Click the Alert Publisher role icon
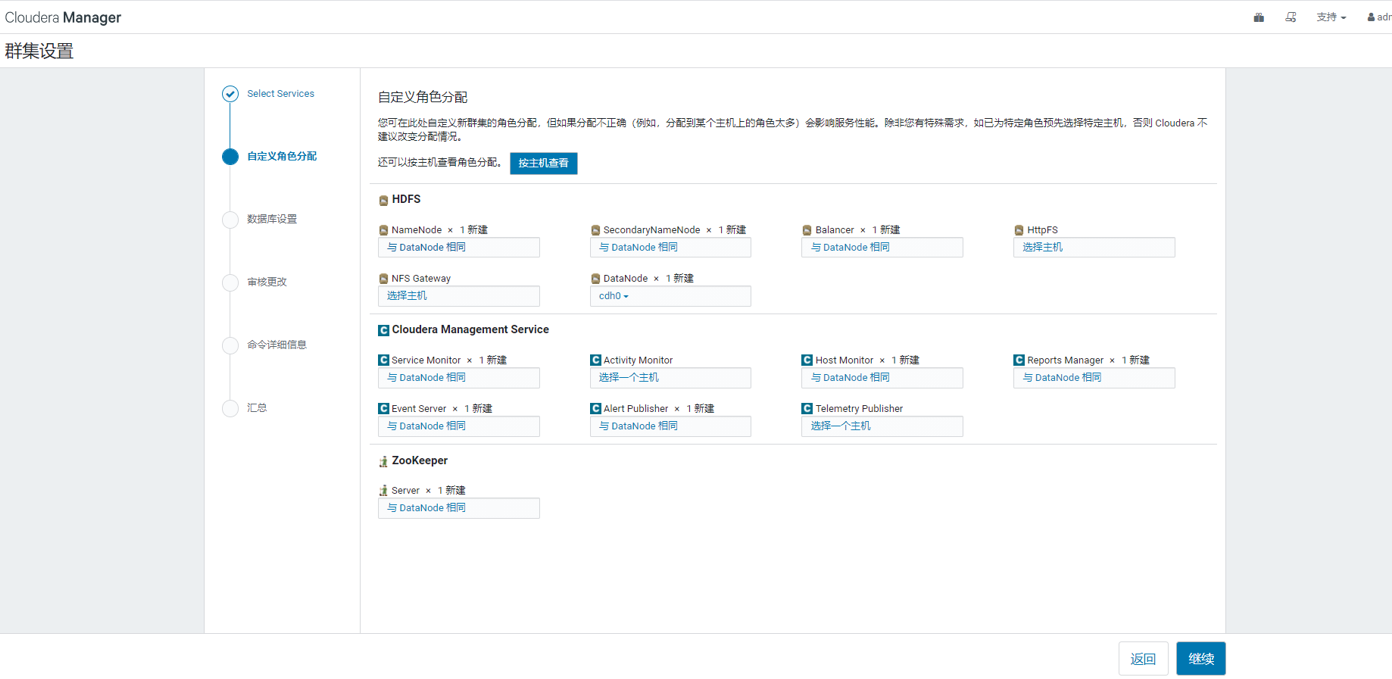 click(595, 409)
